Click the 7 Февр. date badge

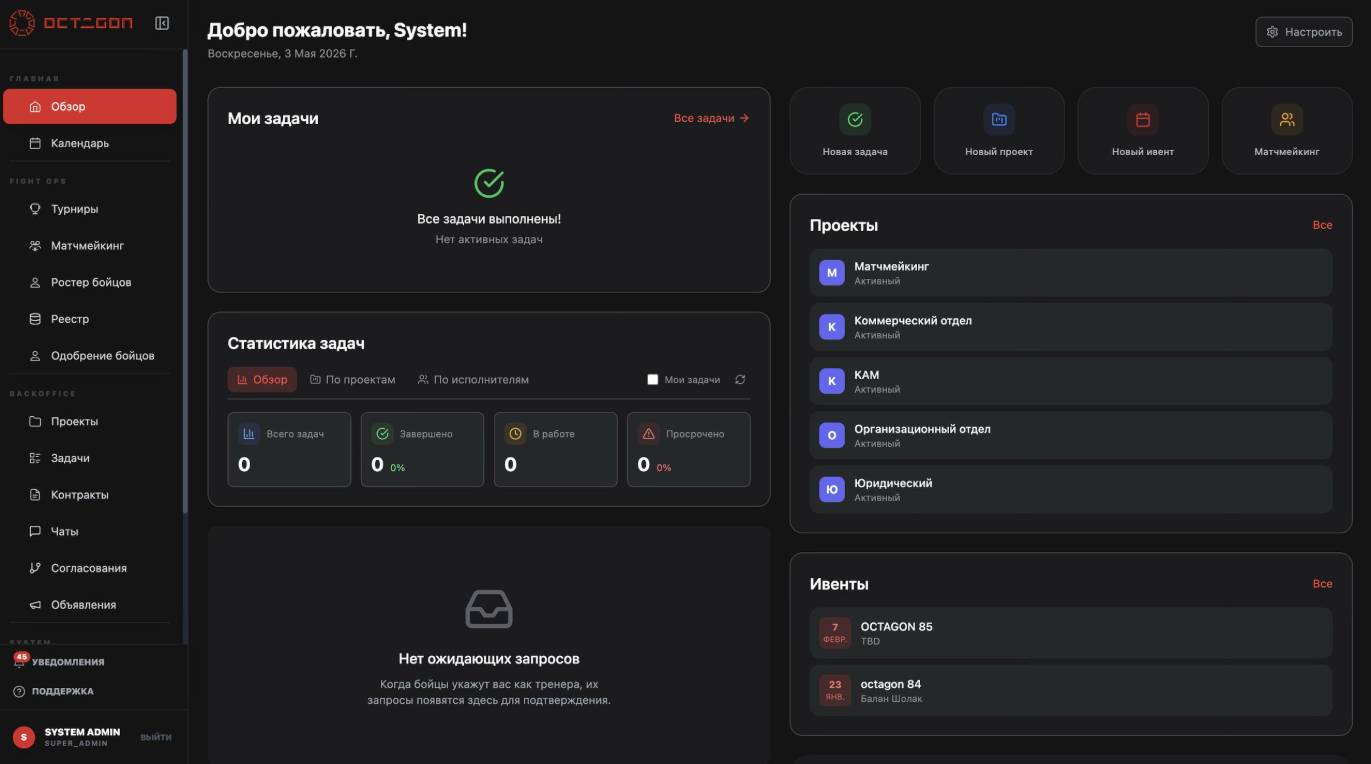coord(835,633)
